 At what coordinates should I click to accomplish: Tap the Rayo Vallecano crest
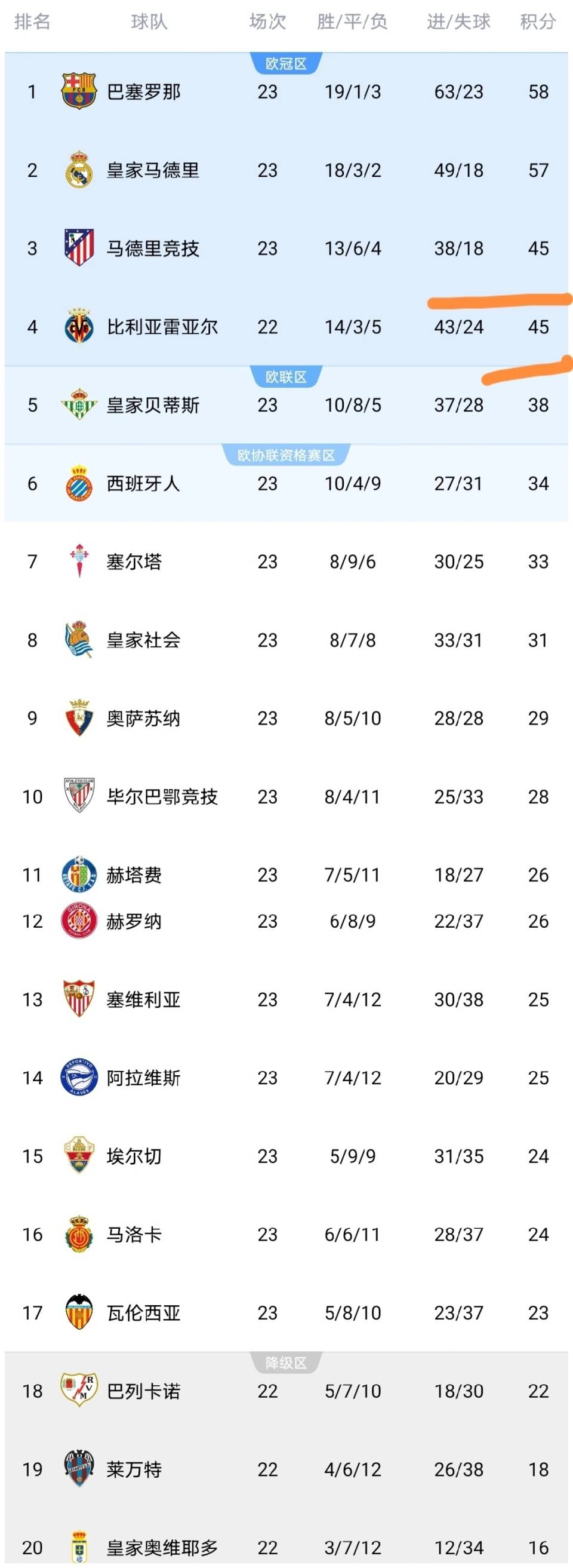pyautogui.click(x=79, y=1390)
